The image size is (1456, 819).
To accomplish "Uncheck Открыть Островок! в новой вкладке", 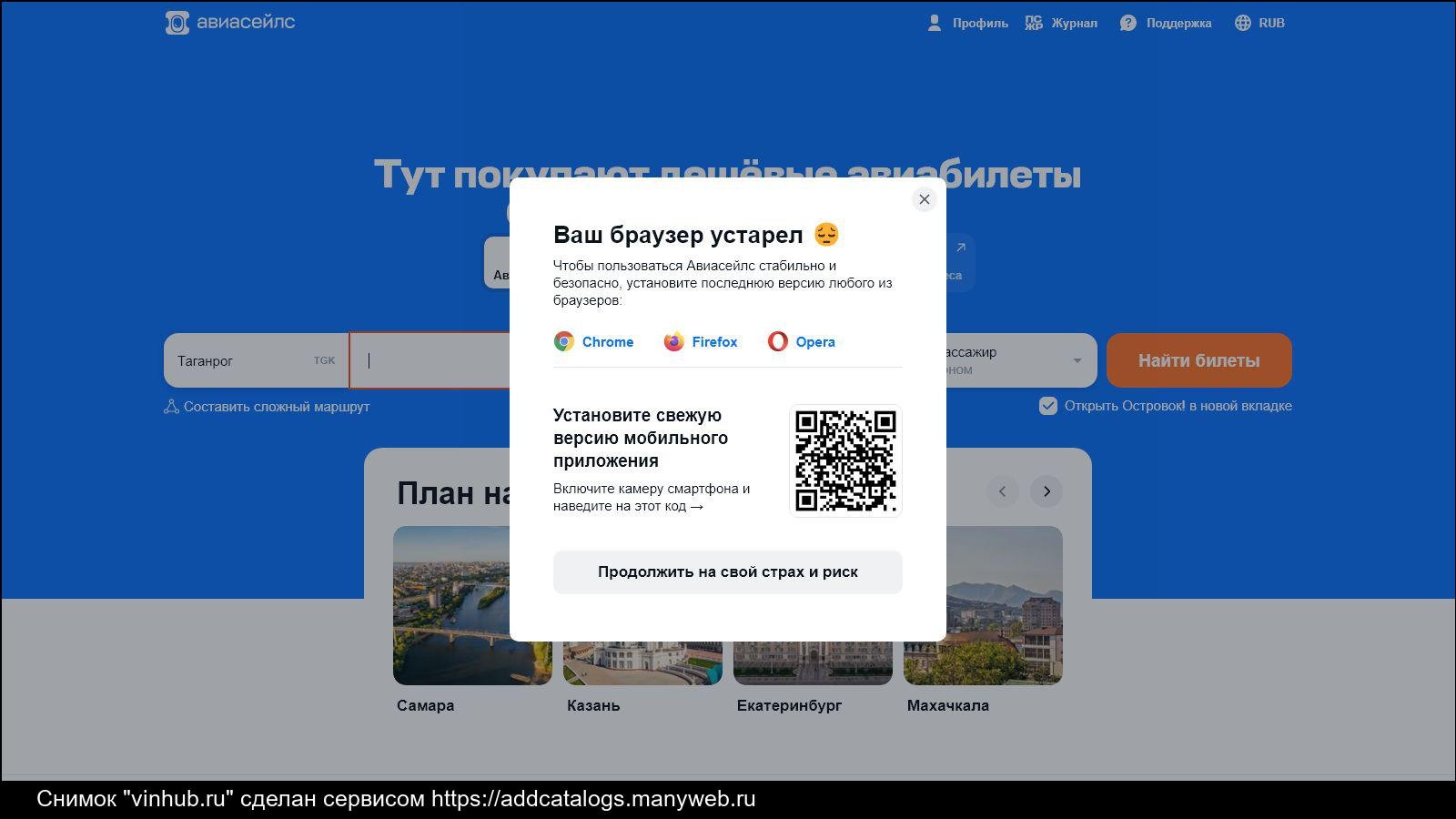I will [x=1048, y=406].
